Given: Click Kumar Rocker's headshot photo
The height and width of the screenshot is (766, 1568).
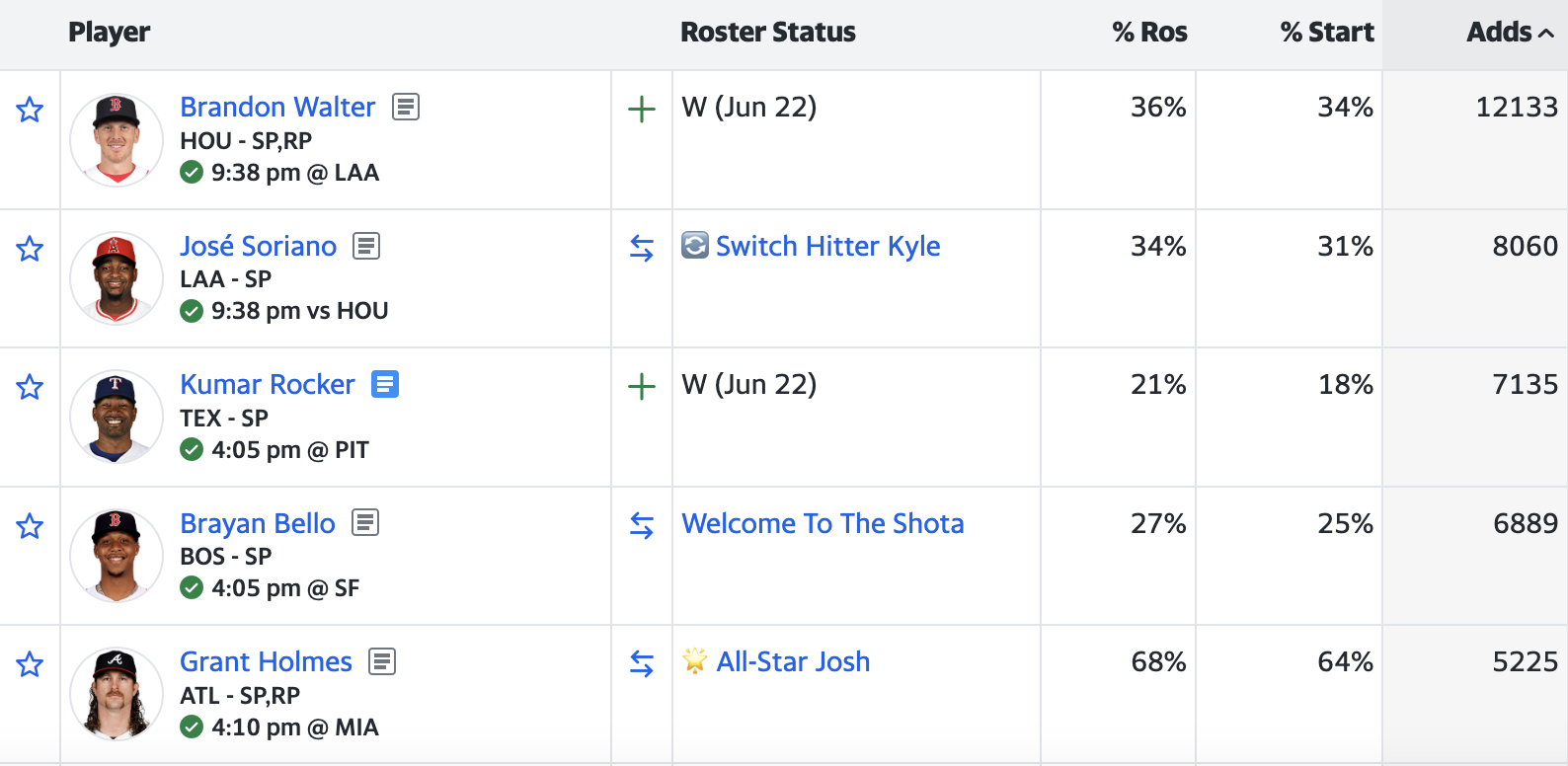Looking at the screenshot, I should 117,417.
